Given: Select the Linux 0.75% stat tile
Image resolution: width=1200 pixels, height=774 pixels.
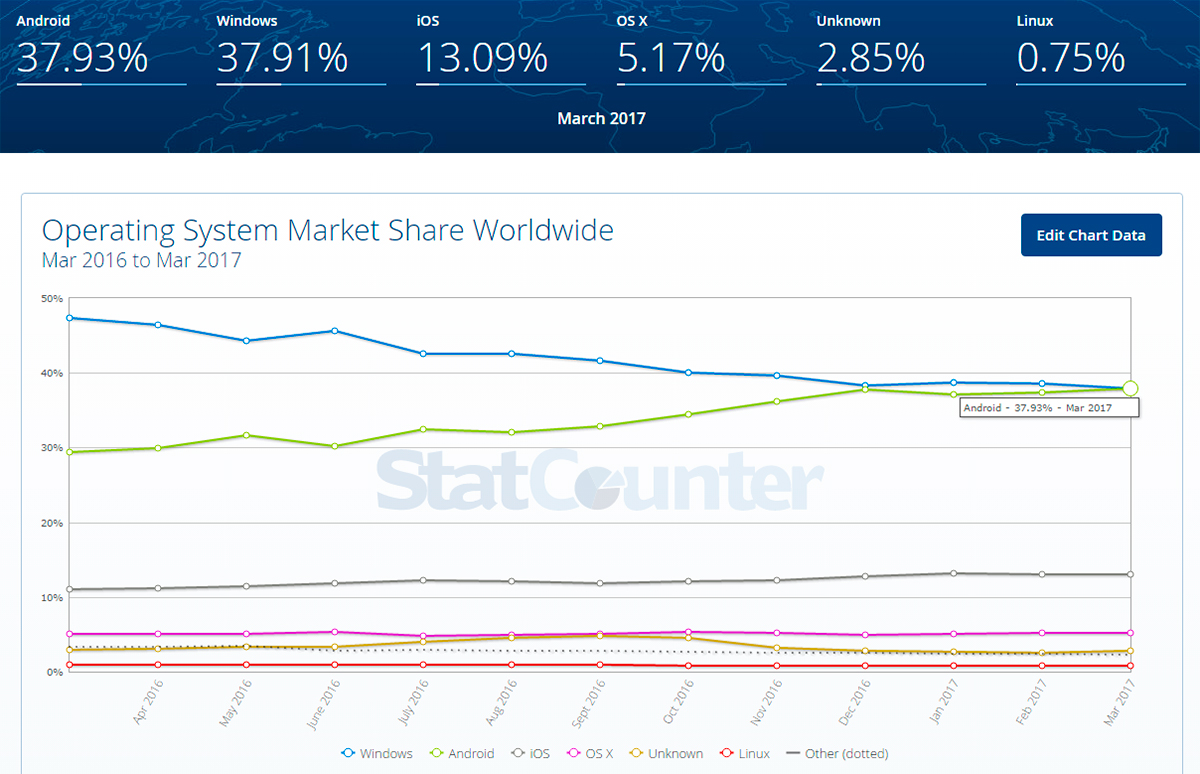Looking at the screenshot, I should (x=1100, y=50).
